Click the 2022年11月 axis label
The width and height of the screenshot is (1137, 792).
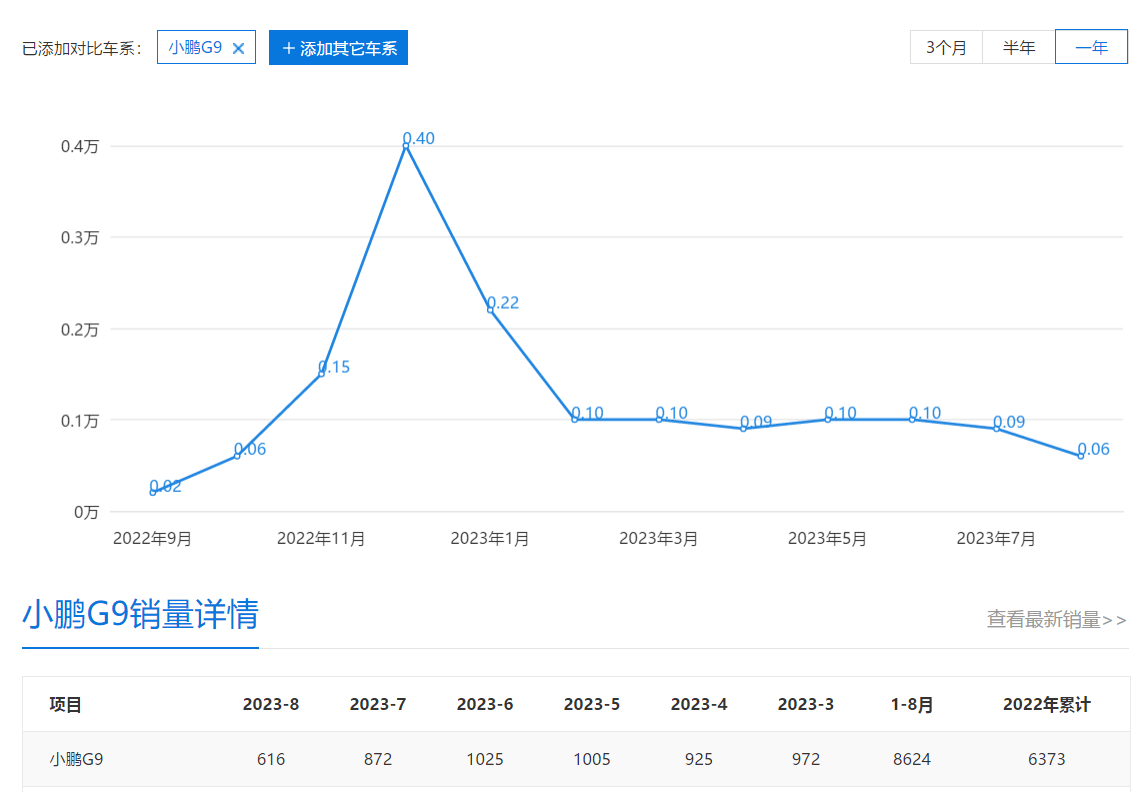pos(321,539)
